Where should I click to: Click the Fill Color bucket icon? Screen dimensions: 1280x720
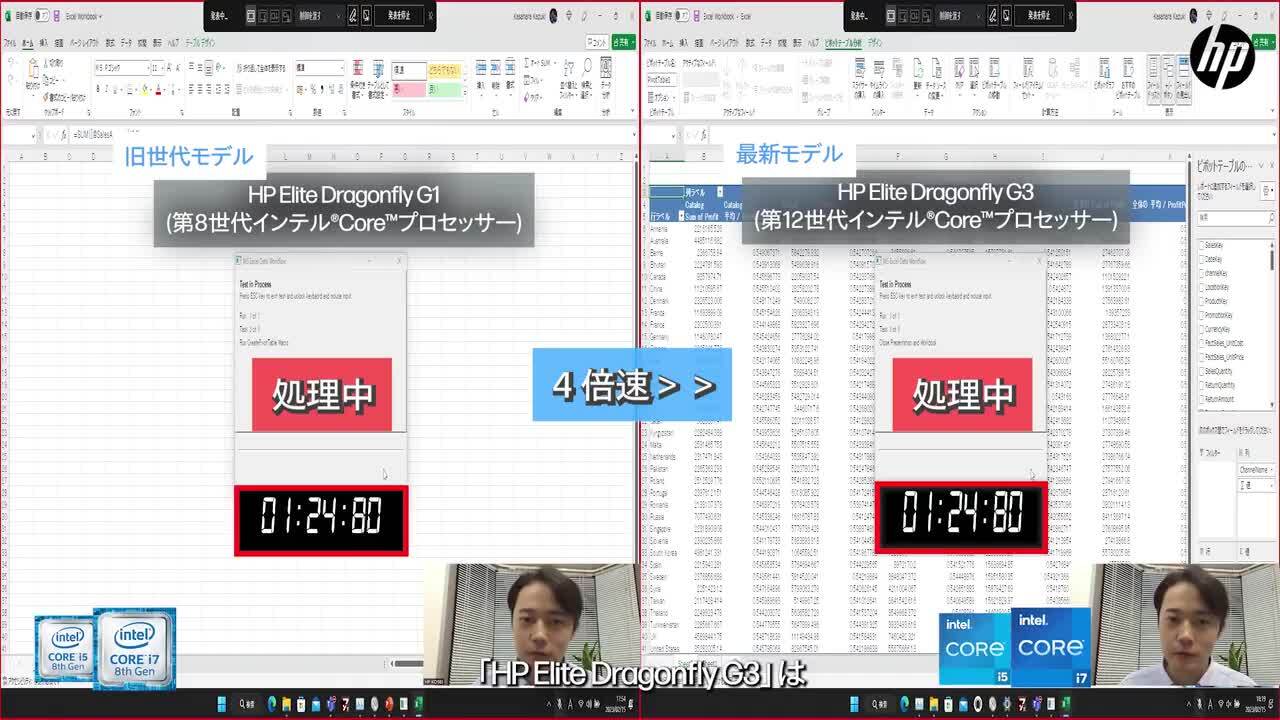point(145,89)
